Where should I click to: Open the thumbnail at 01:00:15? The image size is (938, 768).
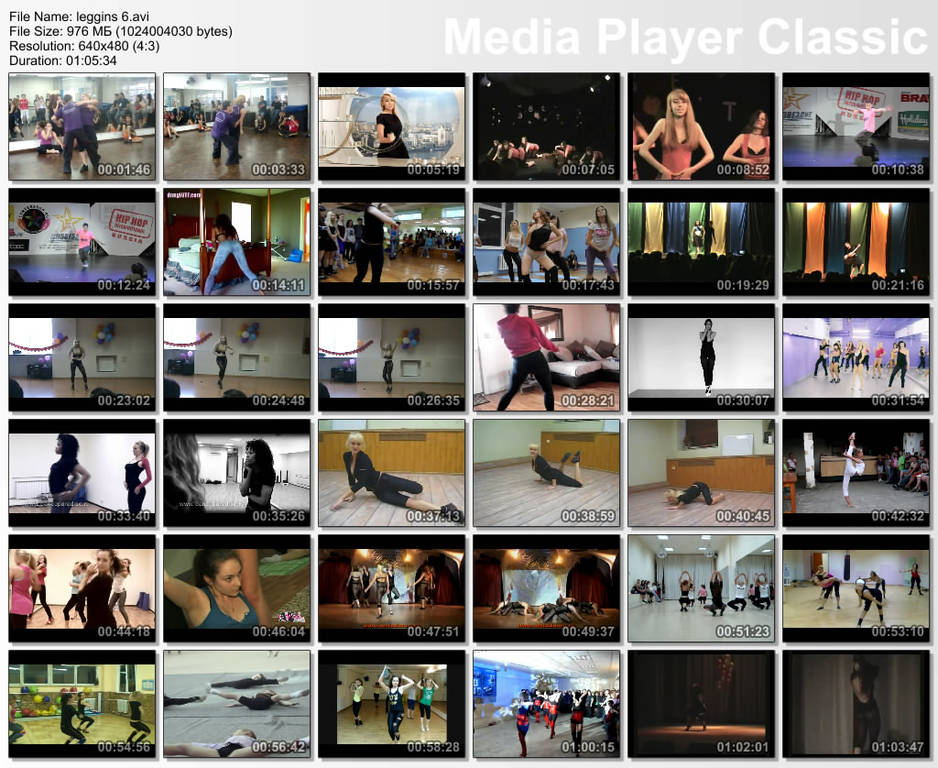point(546,703)
